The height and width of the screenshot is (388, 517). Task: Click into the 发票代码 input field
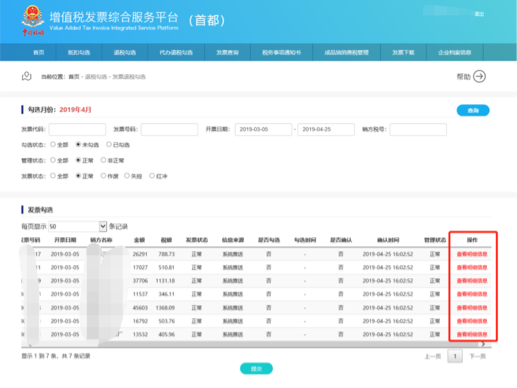coord(77,129)
